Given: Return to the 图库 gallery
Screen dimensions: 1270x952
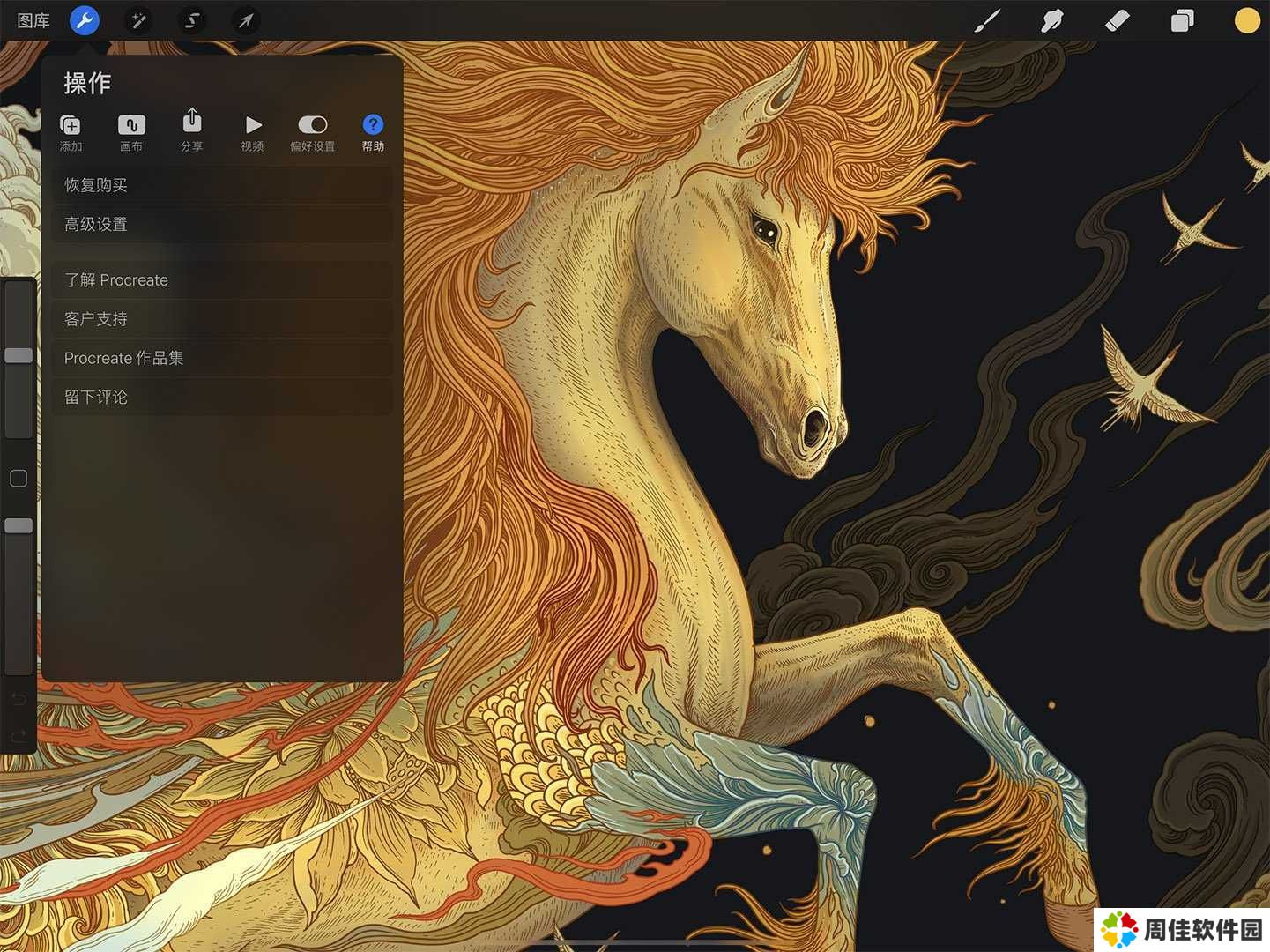Looking at the screenshot, I should [x=33, y=20].
